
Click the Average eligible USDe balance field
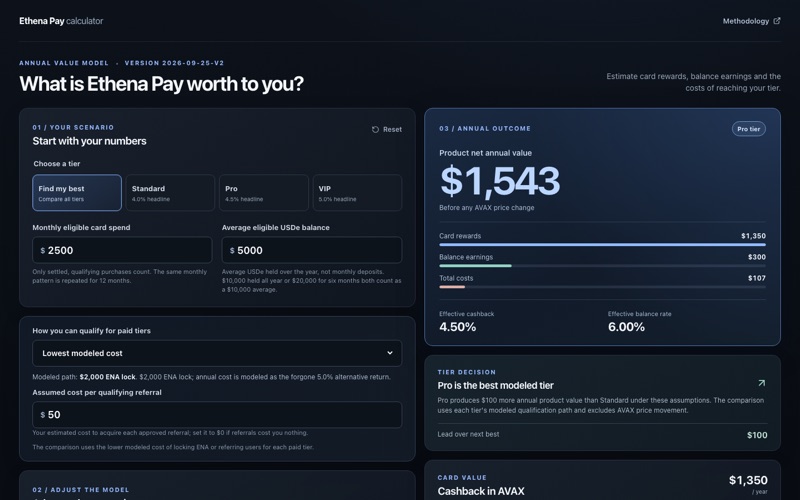(312, 250)
